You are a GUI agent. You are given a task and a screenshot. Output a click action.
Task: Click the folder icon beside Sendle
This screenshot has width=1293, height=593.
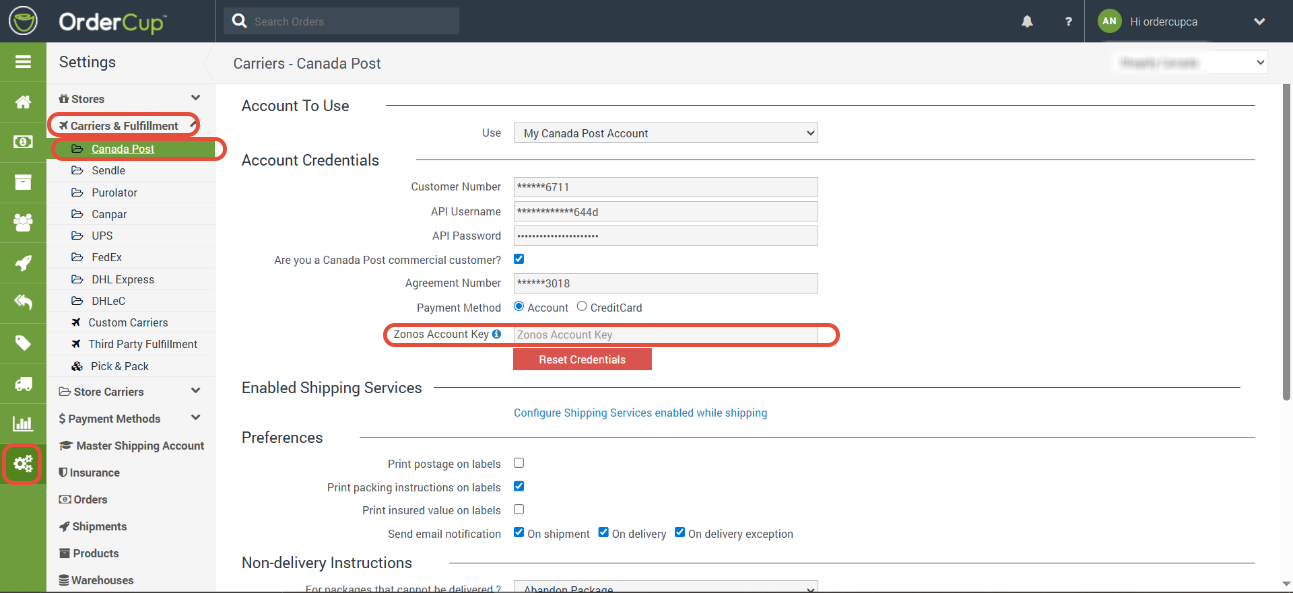point(77,171)
